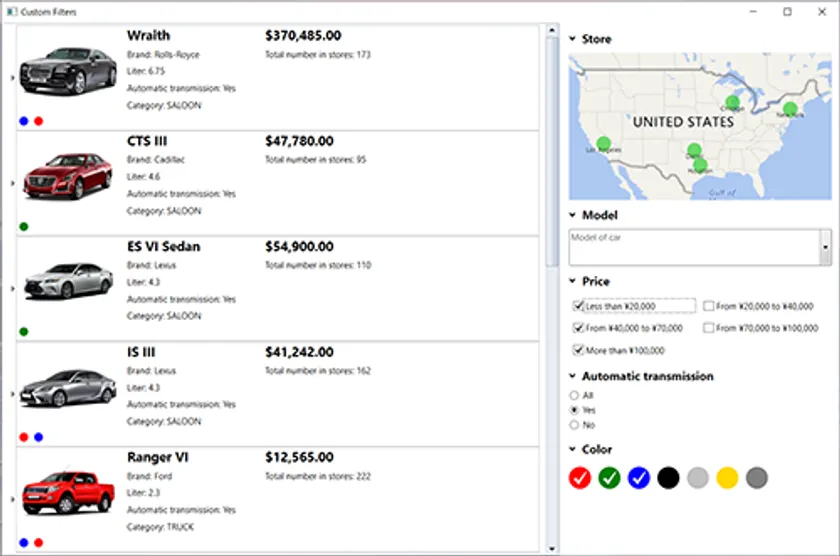Enable From ¥20,000 to ¥40,000 price filter

[709, 306]
